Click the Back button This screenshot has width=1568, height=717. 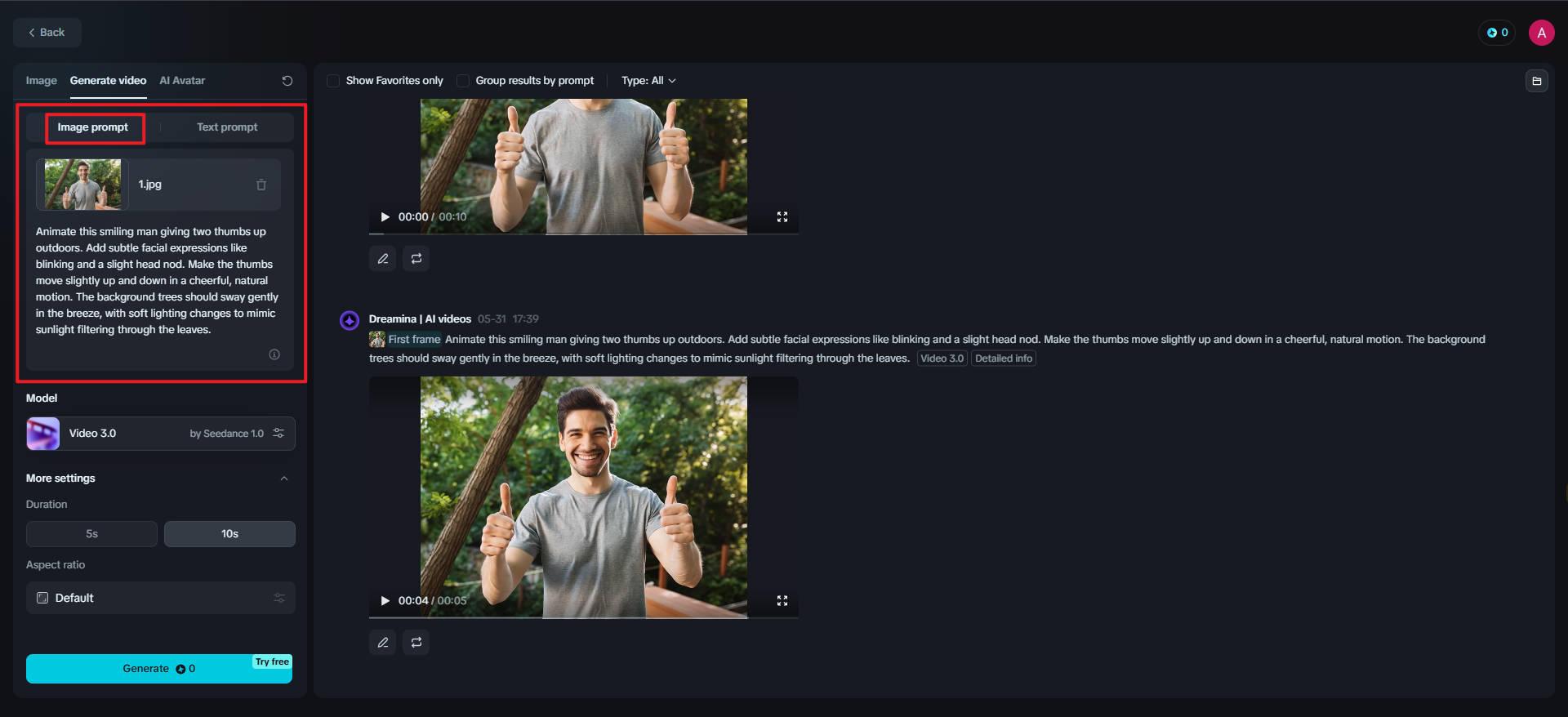pos(47,33)
